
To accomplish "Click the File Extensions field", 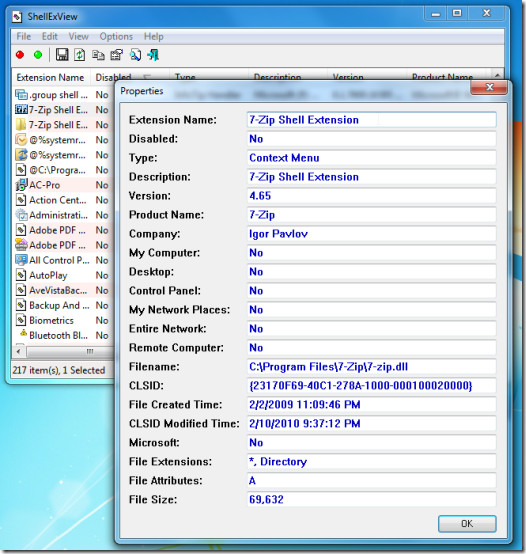I will coord(372,461).
